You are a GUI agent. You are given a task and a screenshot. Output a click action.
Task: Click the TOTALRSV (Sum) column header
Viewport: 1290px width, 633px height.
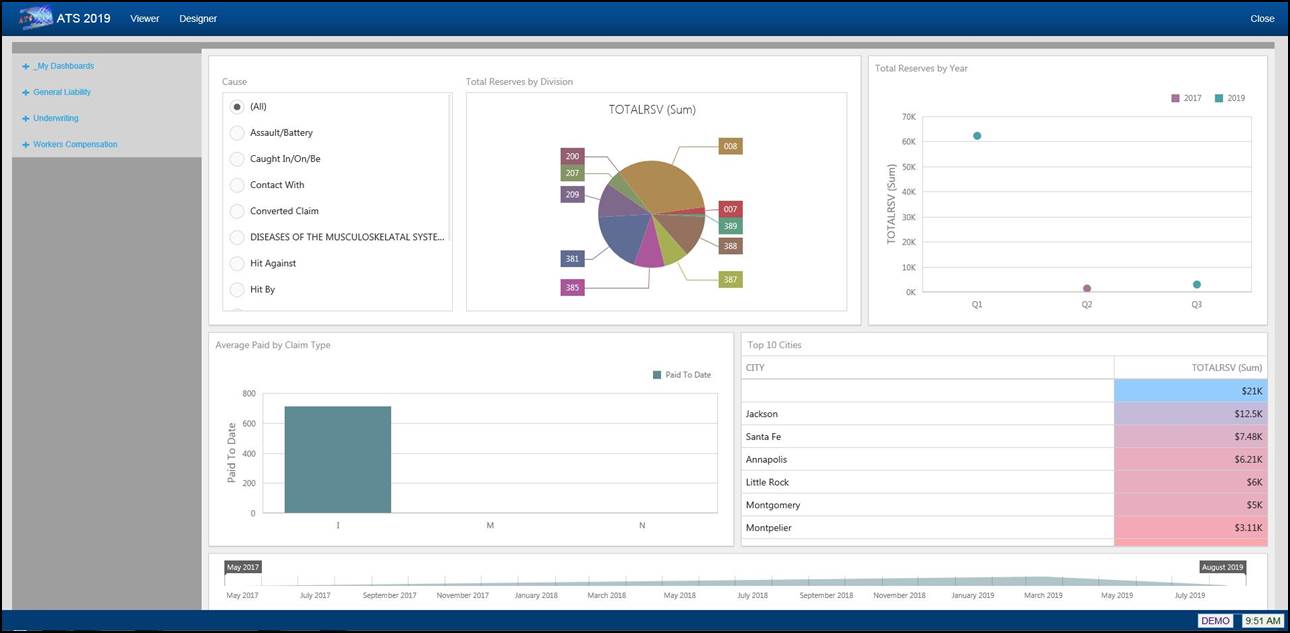click(1226, 368)
